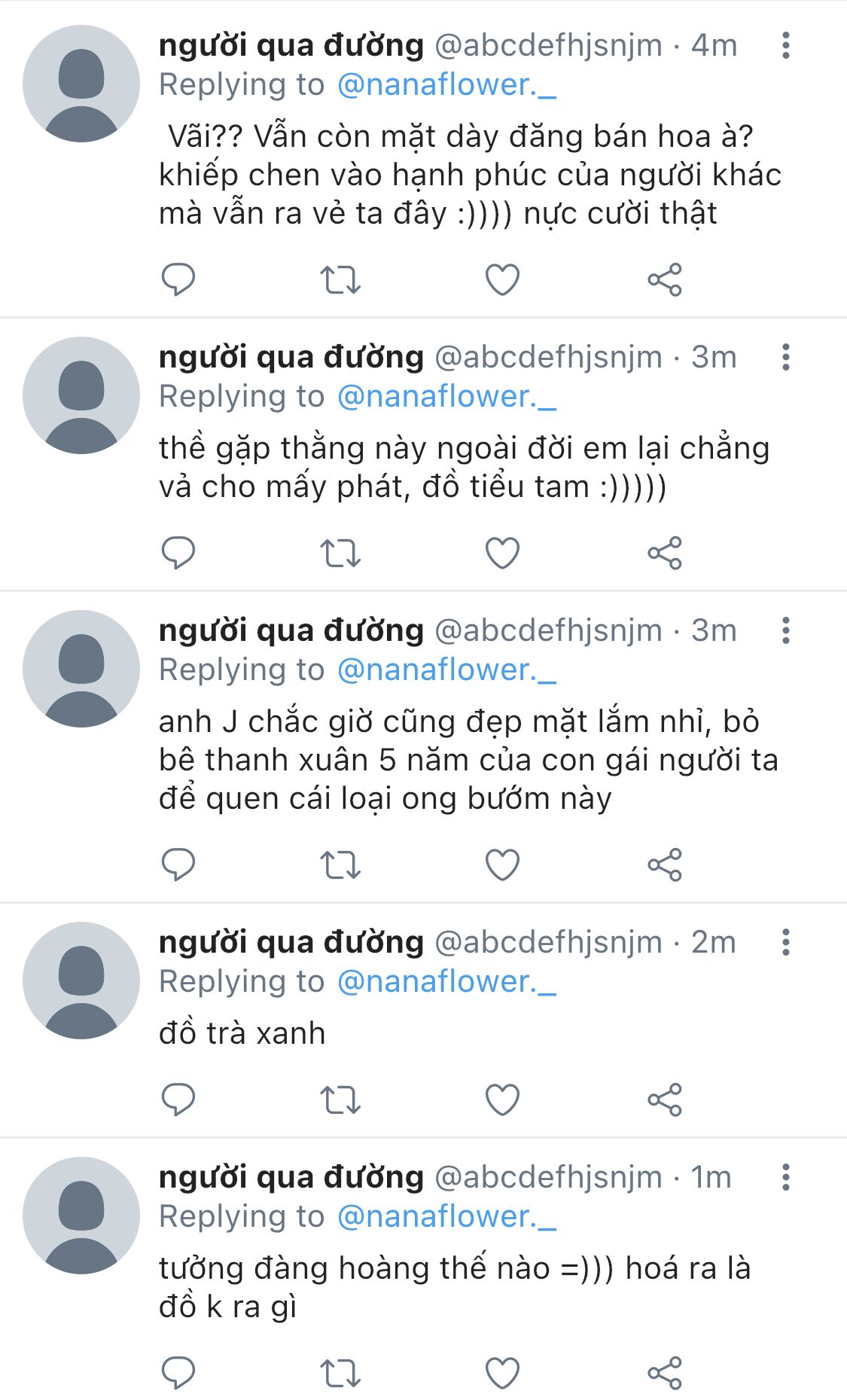The width and height of the screenshot is (847, 1400).
Task: Reply to the tweet starting "Vãi??"
Action: (178, 279)
